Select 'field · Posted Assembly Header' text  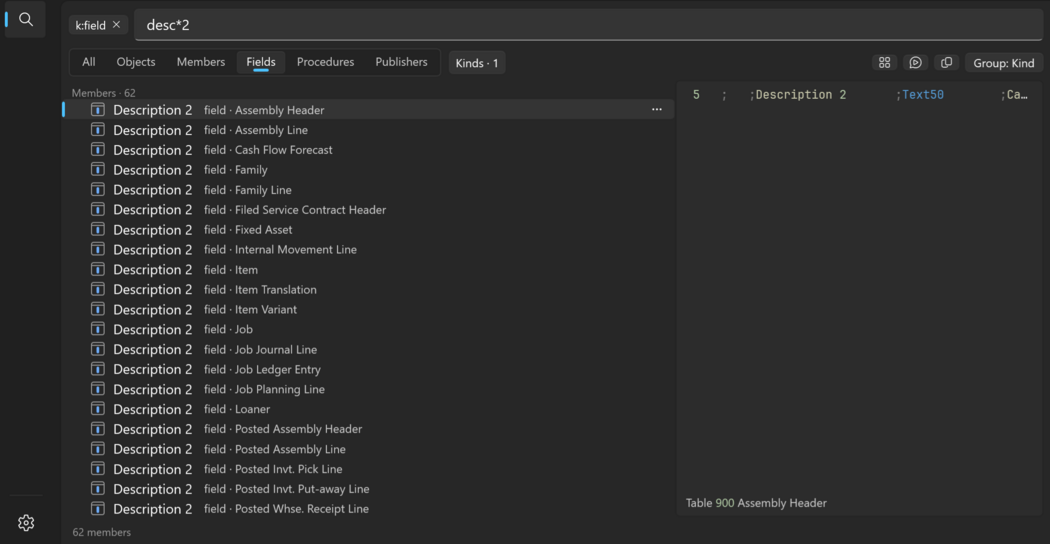(283, 429)
